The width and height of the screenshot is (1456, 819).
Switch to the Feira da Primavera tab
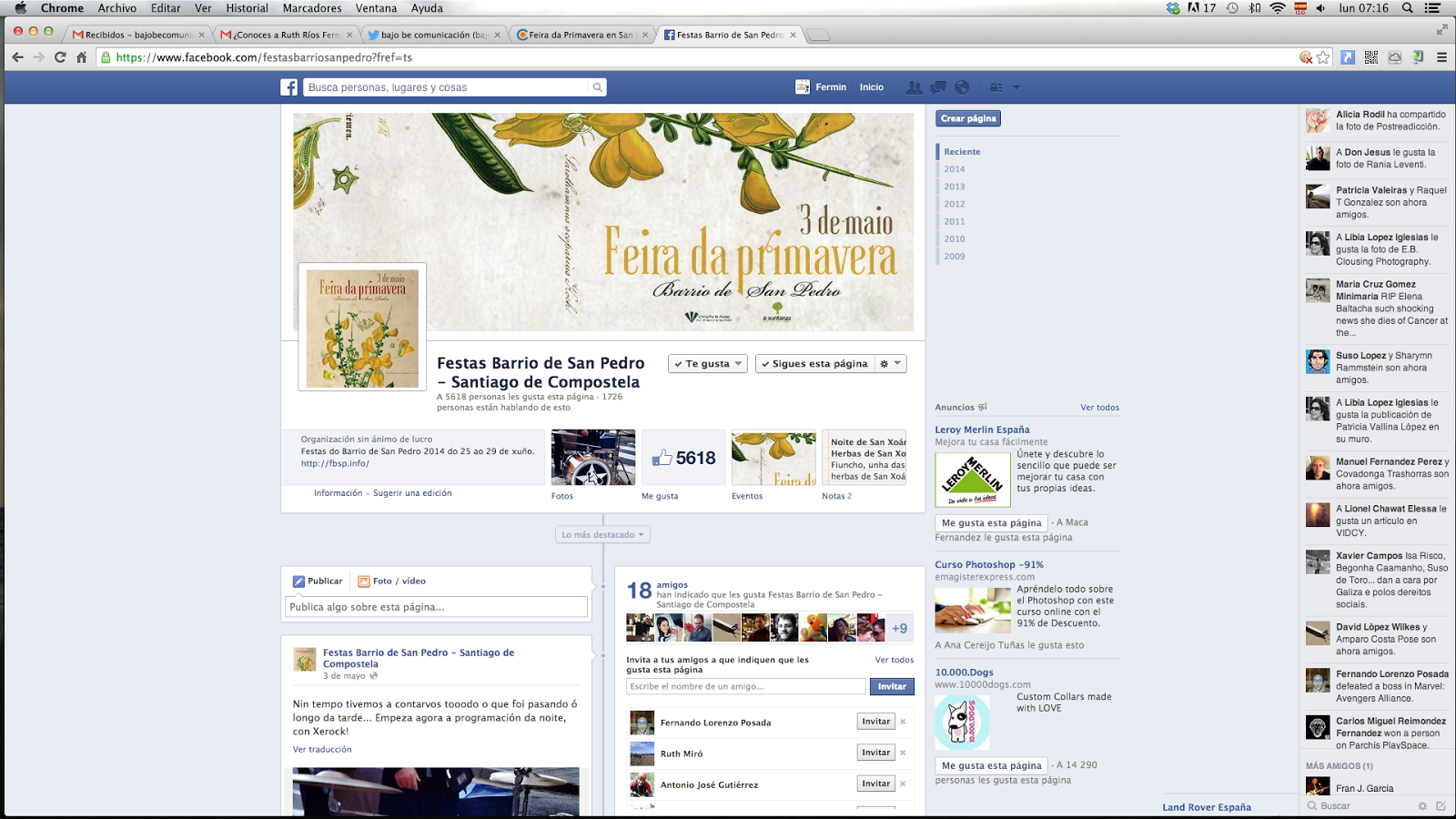581,35
